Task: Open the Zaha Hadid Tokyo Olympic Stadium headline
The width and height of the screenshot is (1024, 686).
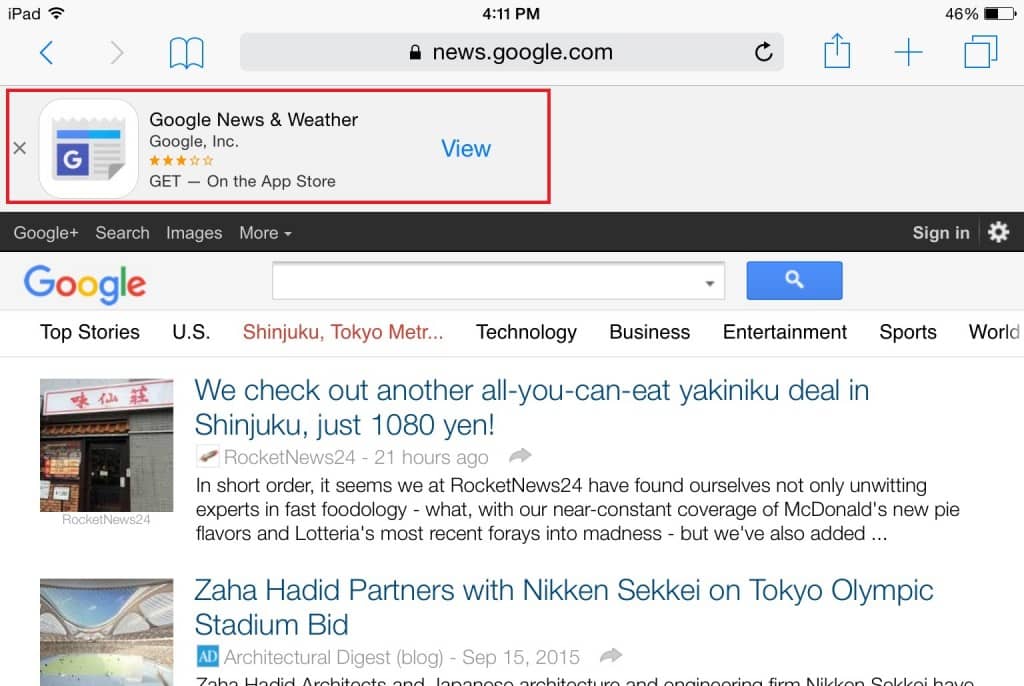Action: 564,607
